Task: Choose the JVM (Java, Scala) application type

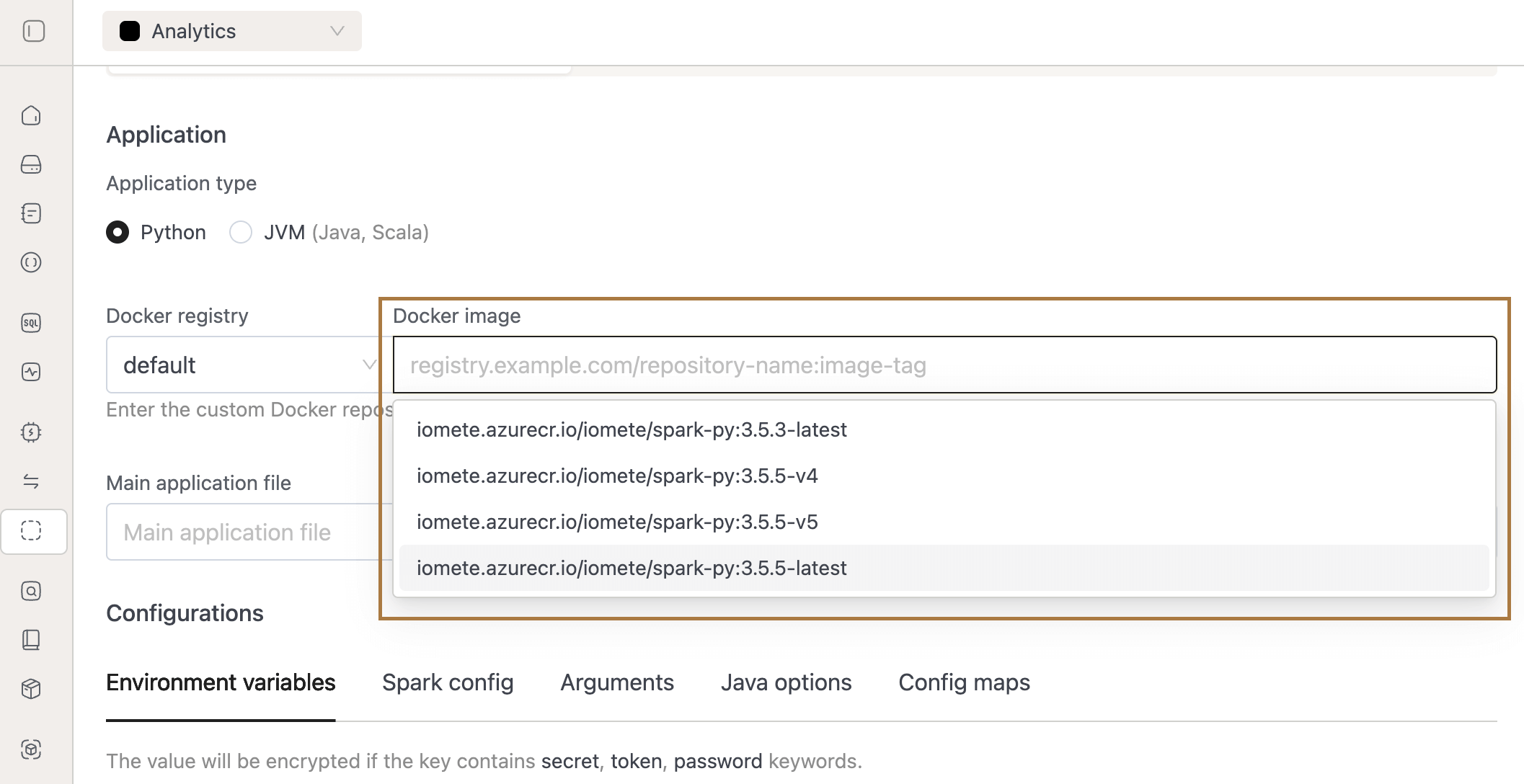Action: [x=241, y=232]
